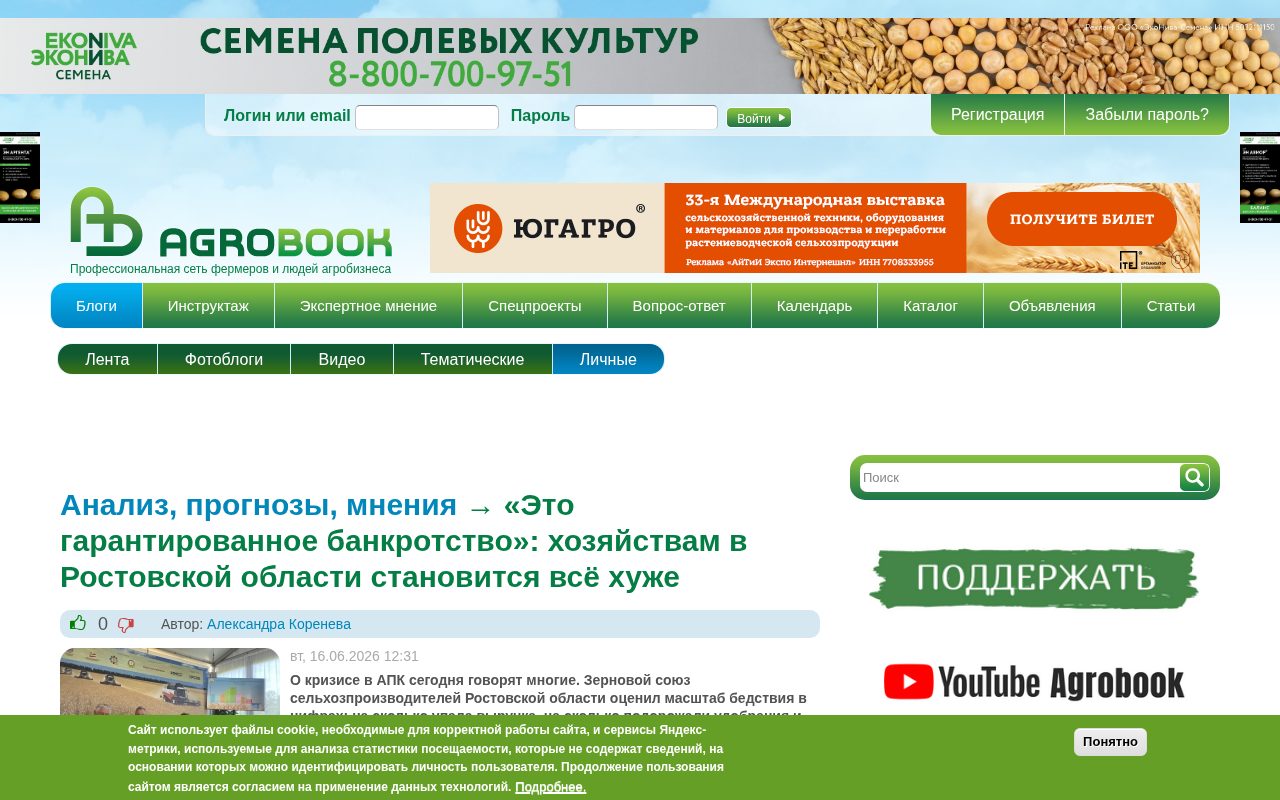
Task: Open the Инструктаж menu item
Action: [208, 306]
